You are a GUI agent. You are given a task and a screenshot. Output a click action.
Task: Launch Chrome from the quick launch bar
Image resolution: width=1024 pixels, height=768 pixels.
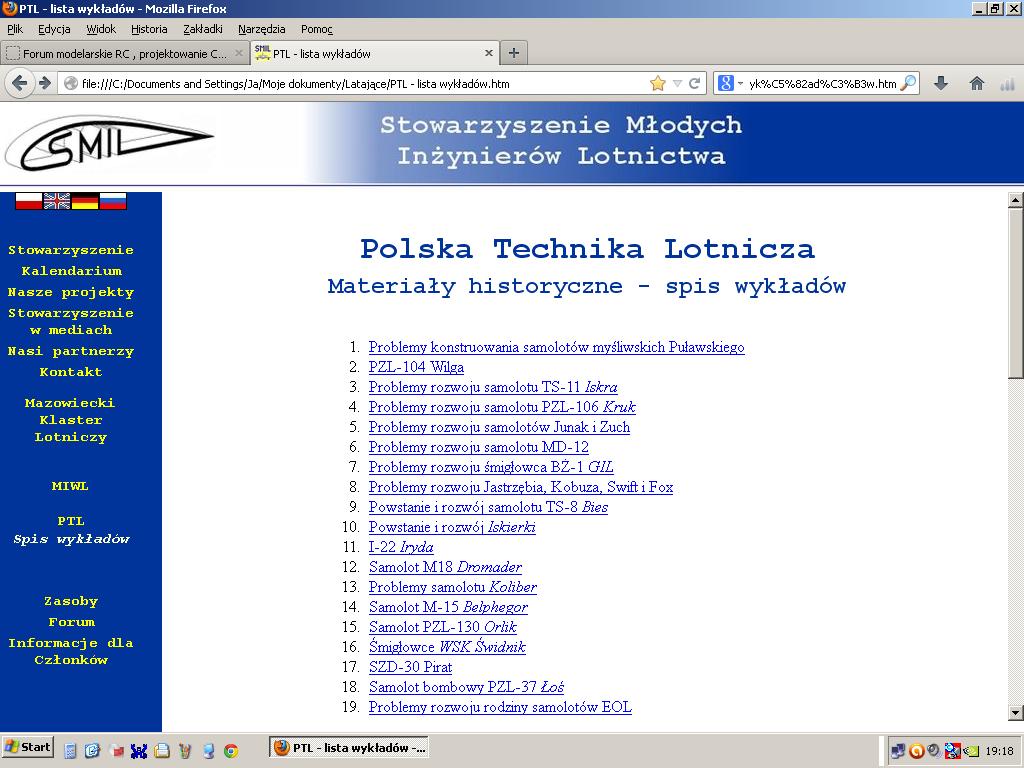click(231, 749)
